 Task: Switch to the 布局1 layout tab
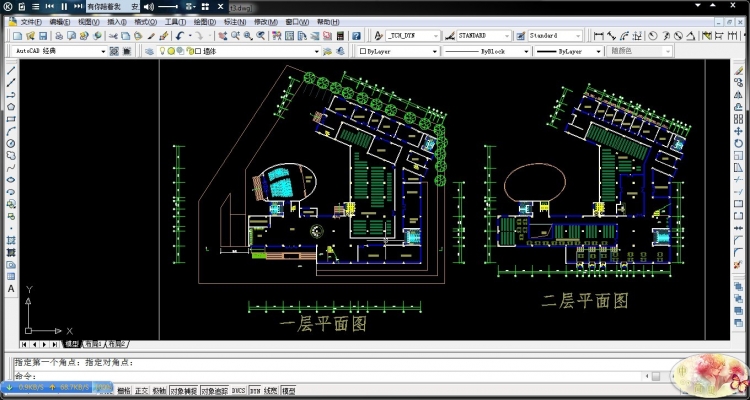pyautogui.click(x=94, y=344)
